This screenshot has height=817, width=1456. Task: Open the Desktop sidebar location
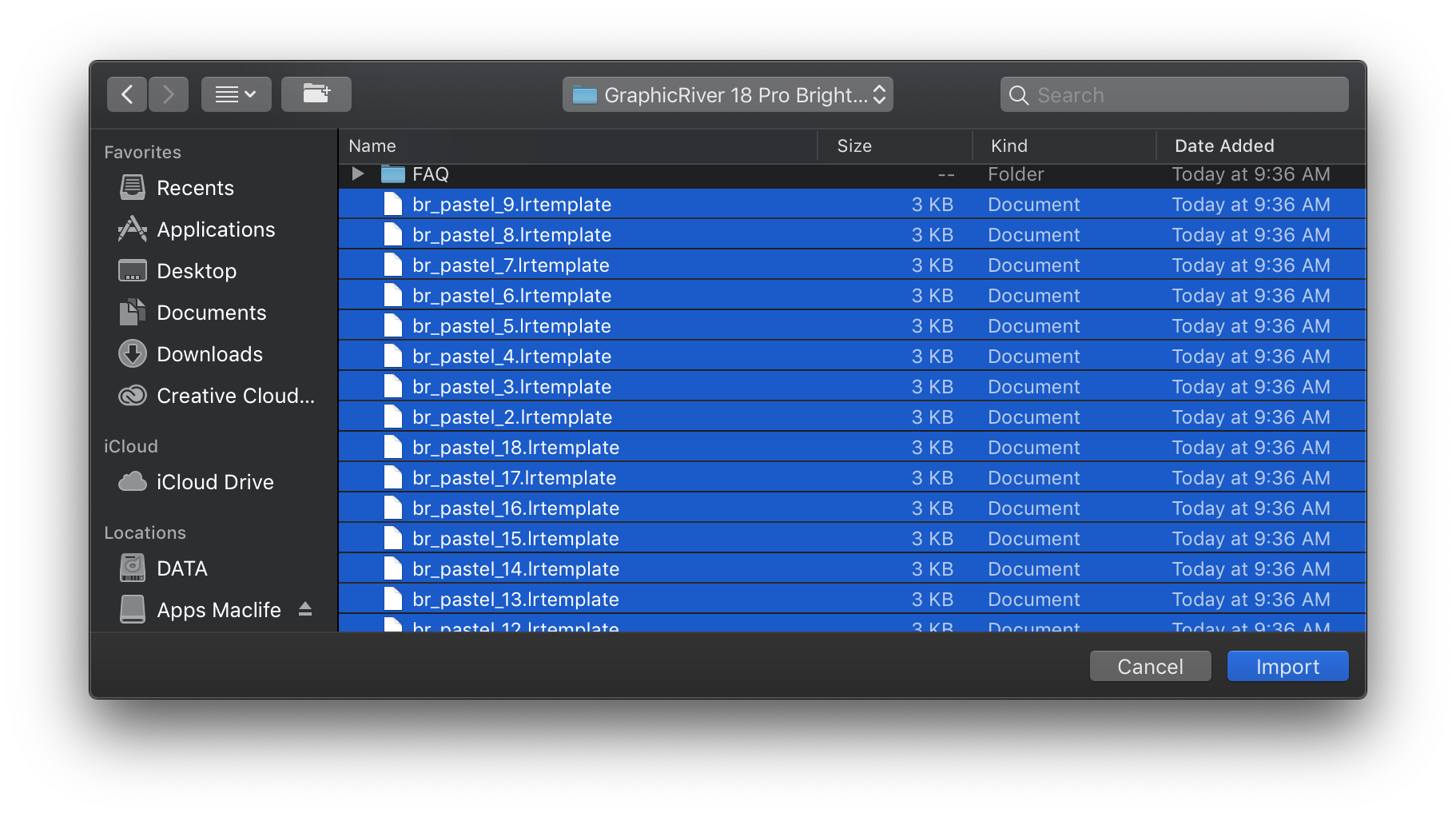pyautogui.click(x=196, y=271)
